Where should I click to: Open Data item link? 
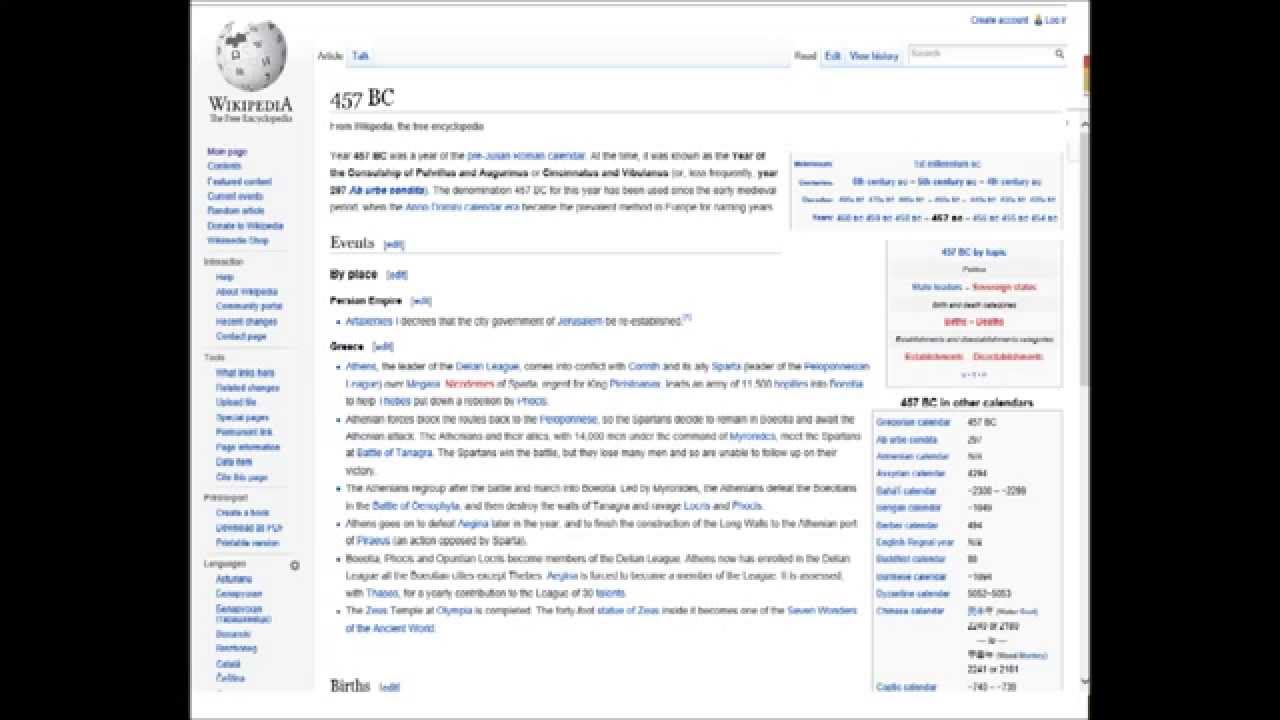coord(234,462)
